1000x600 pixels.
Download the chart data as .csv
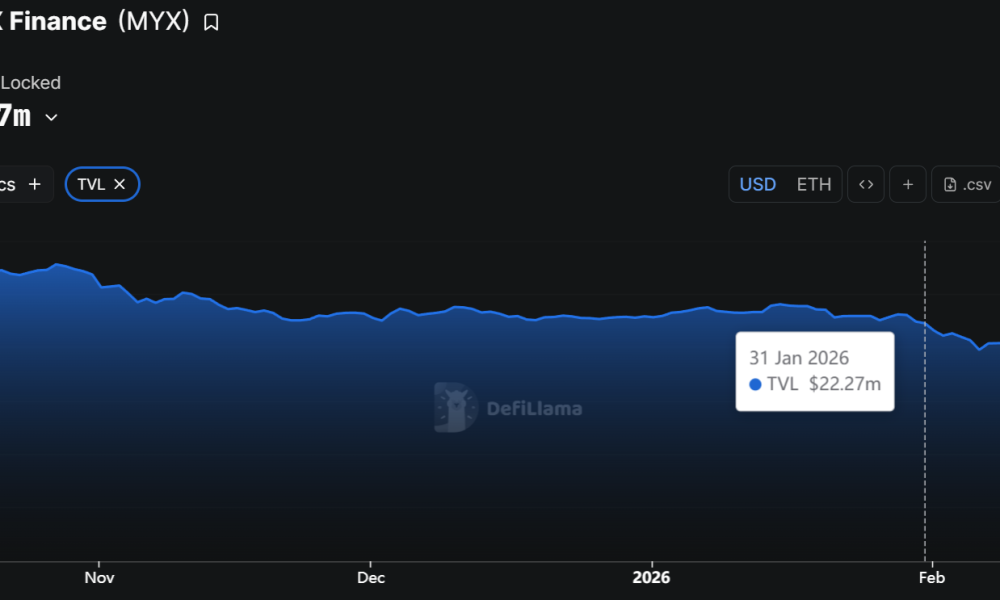point(967,184)
